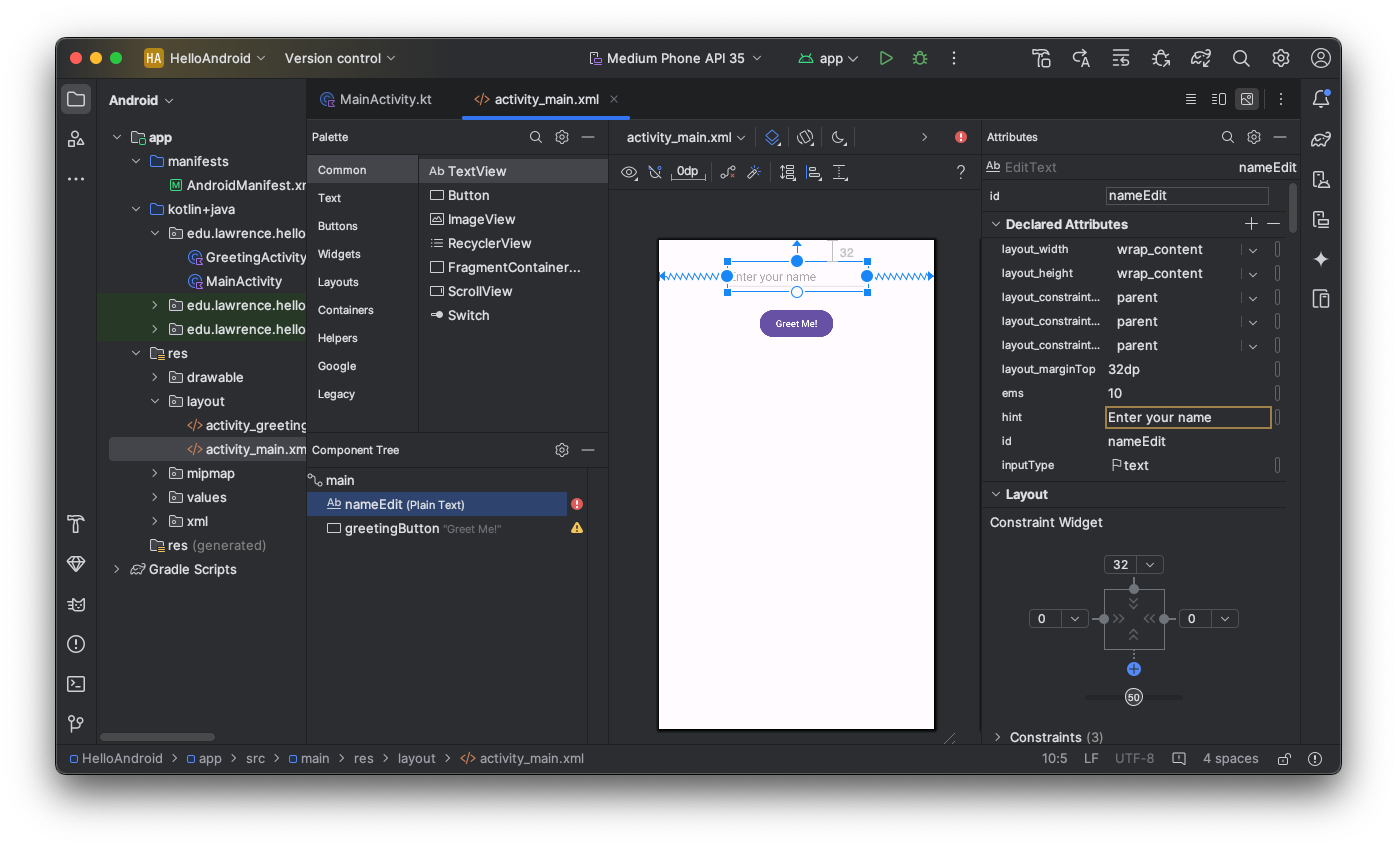Open Search Everywhere magnifier in title bar
The width and height of the screenshot is (1397, 848).
[x=1241, y=58]
